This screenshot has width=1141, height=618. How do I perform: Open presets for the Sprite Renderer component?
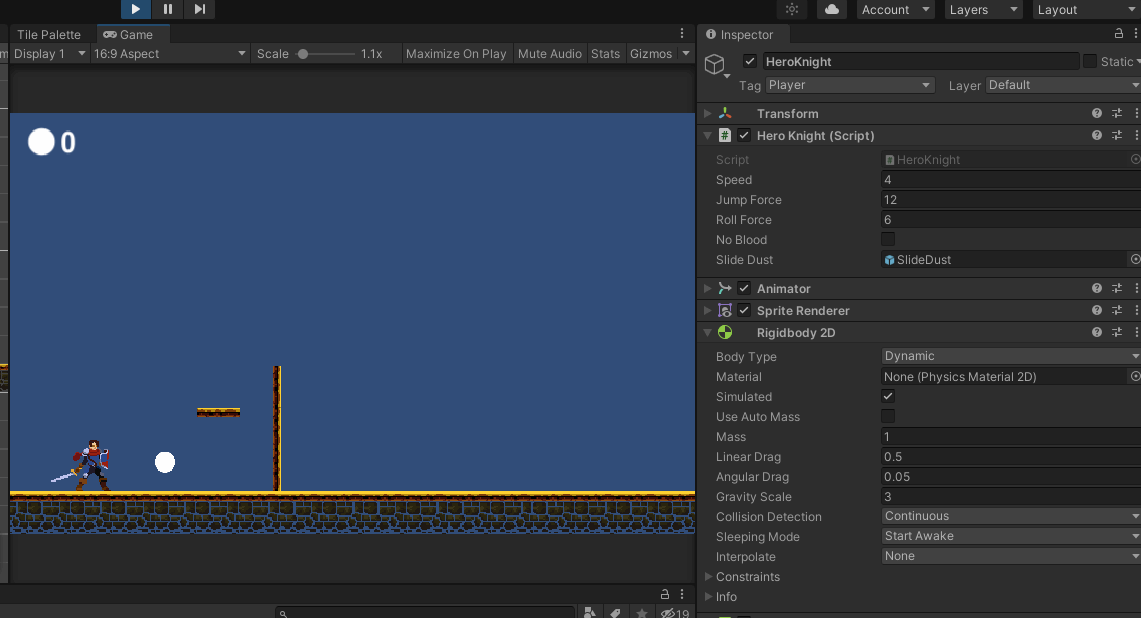[1117, 310]
